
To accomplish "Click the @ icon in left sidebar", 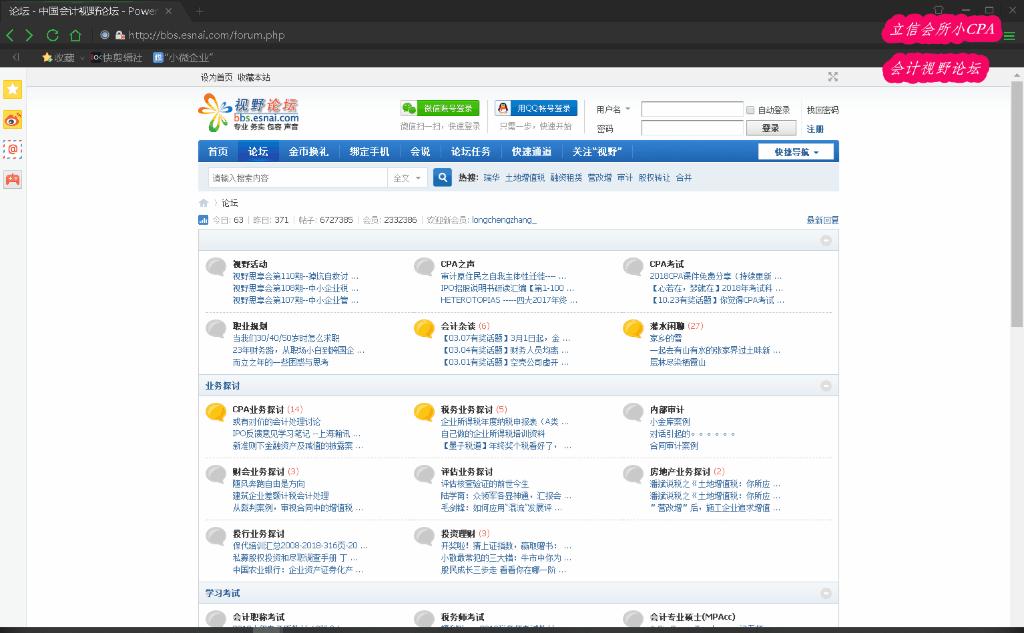I will click(12, 148).
